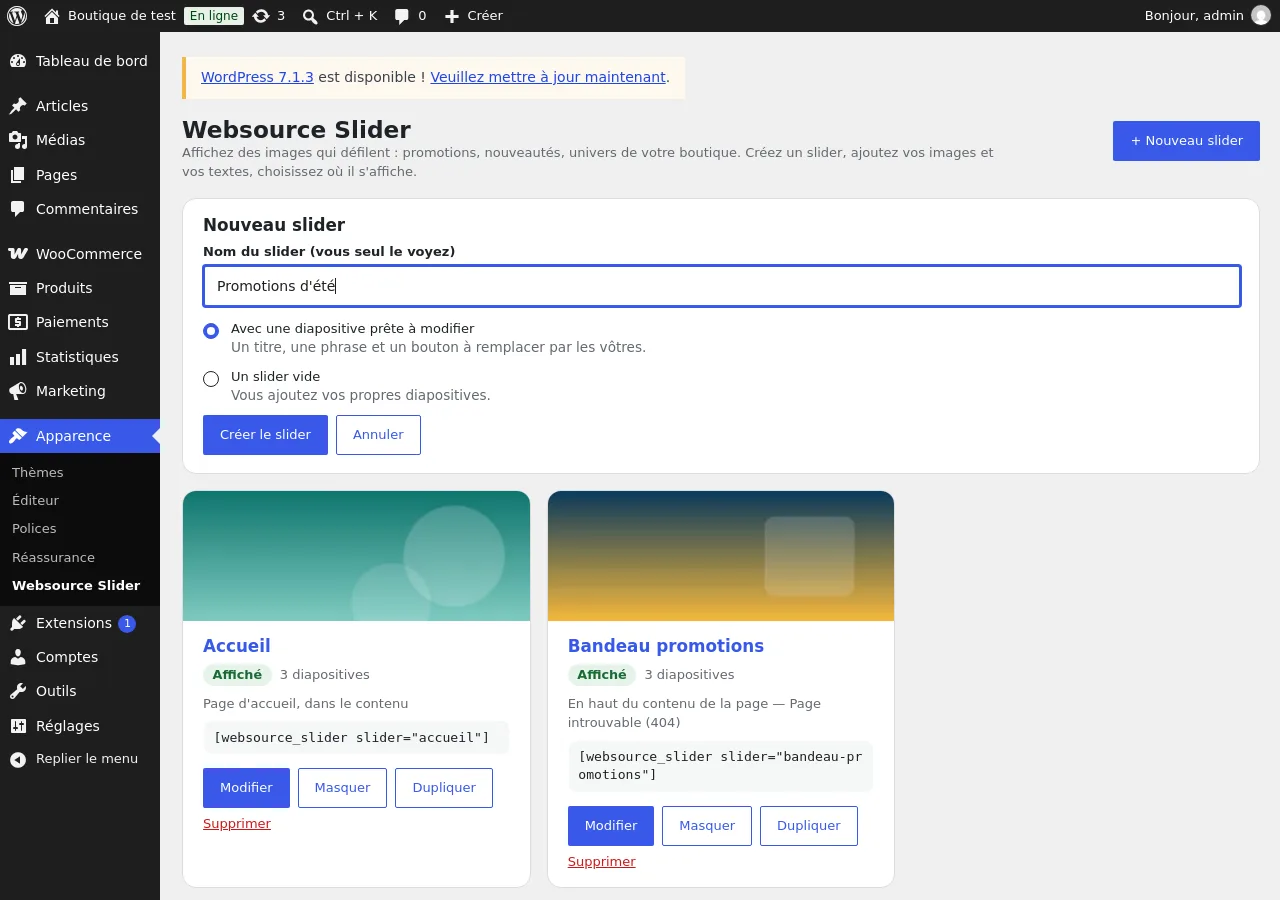Open the comments bubble icon in top bar

(x=402, y=16)
